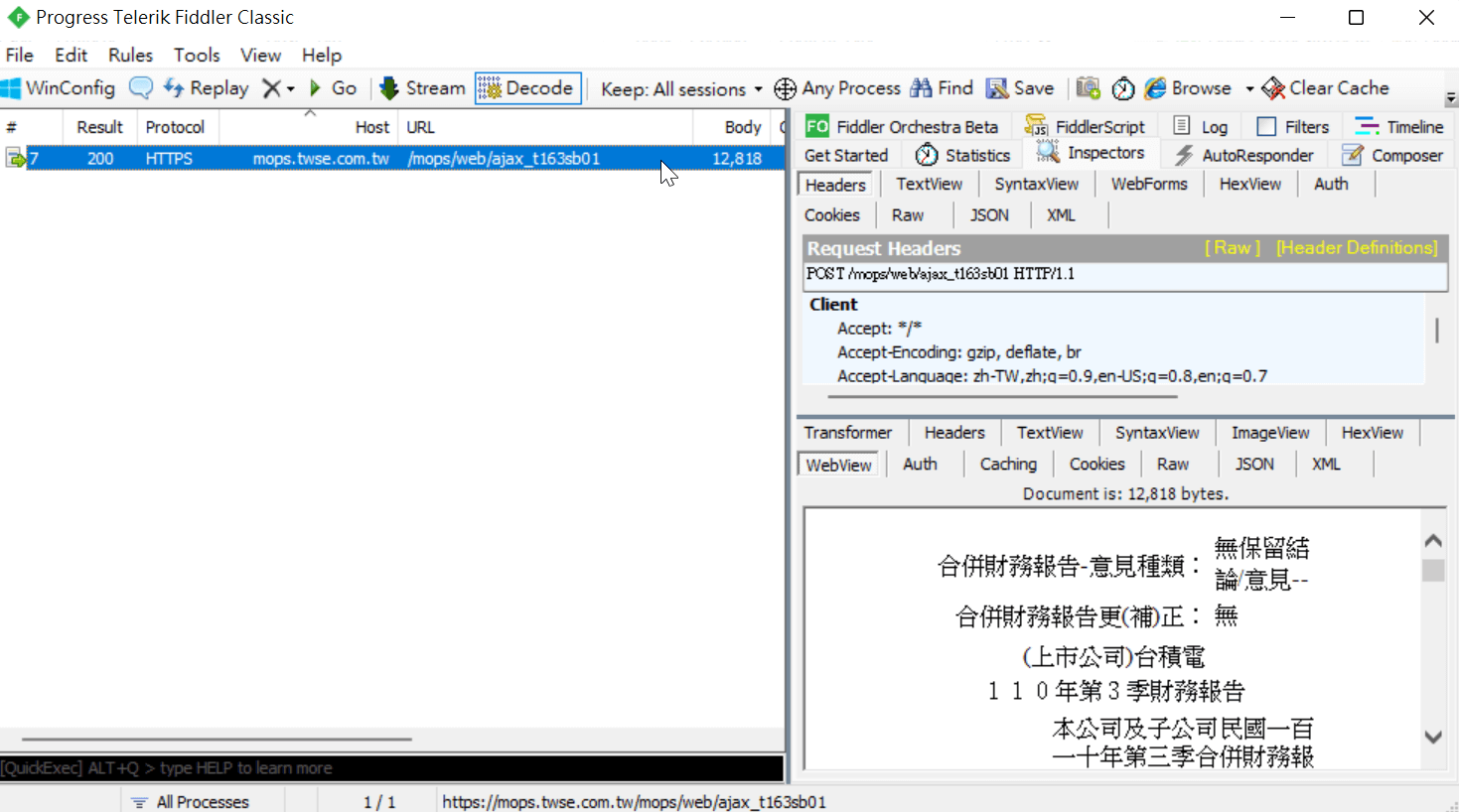Open the response Transformer tab
This screenshot has height=812, width=1459.
pyautogui.click(x=848, y=433)
